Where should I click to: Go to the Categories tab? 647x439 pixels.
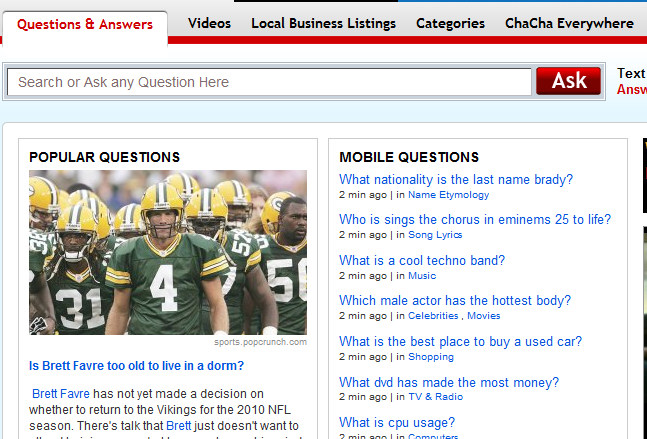click(x=450, y=24)
